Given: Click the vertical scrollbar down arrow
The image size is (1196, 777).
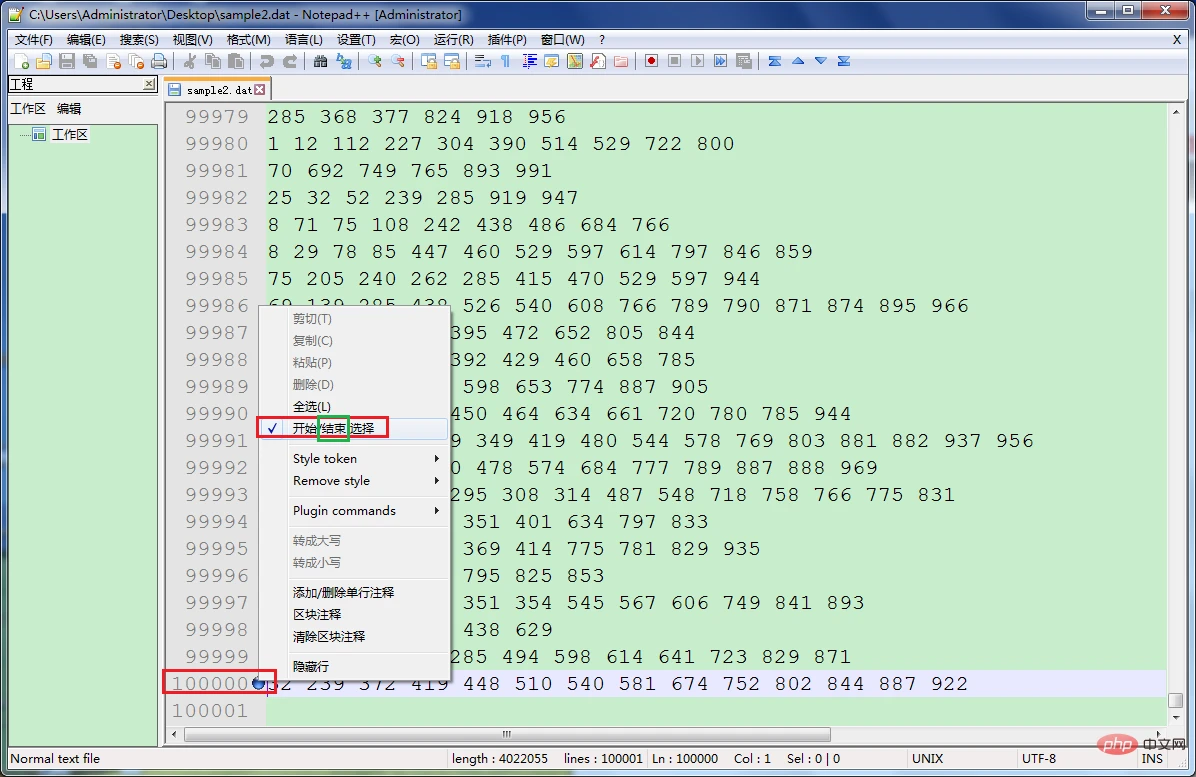Looking at the screenshot, I should click(1175, 717).
